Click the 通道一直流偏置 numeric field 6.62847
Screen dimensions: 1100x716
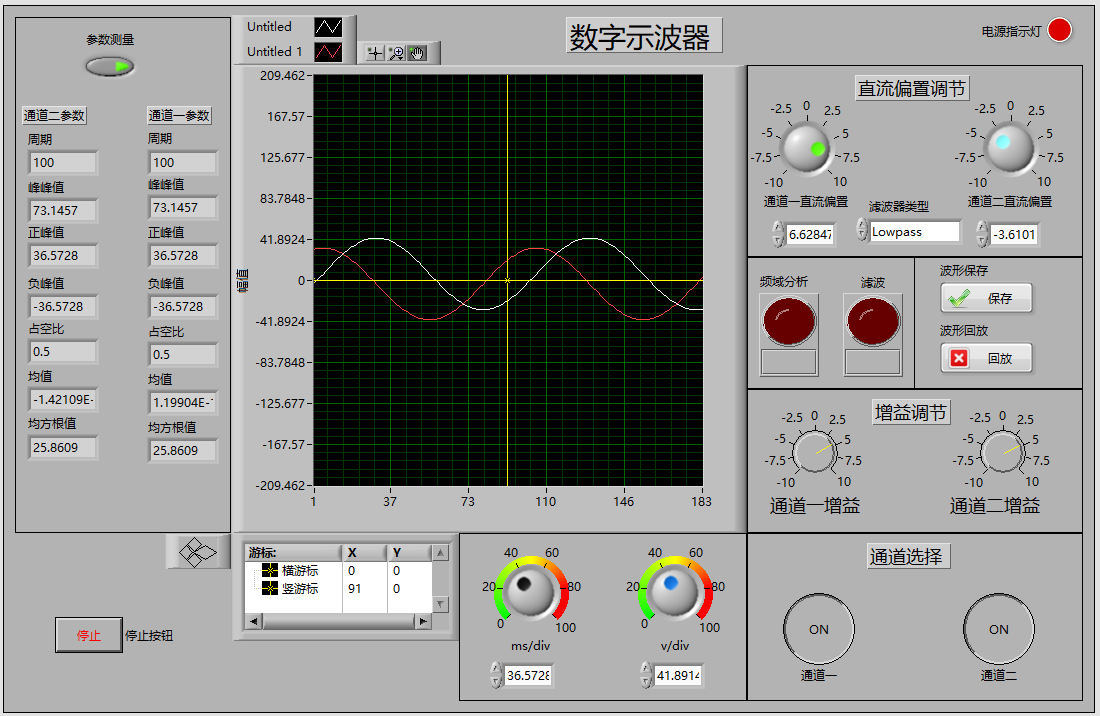click(810, 234)
